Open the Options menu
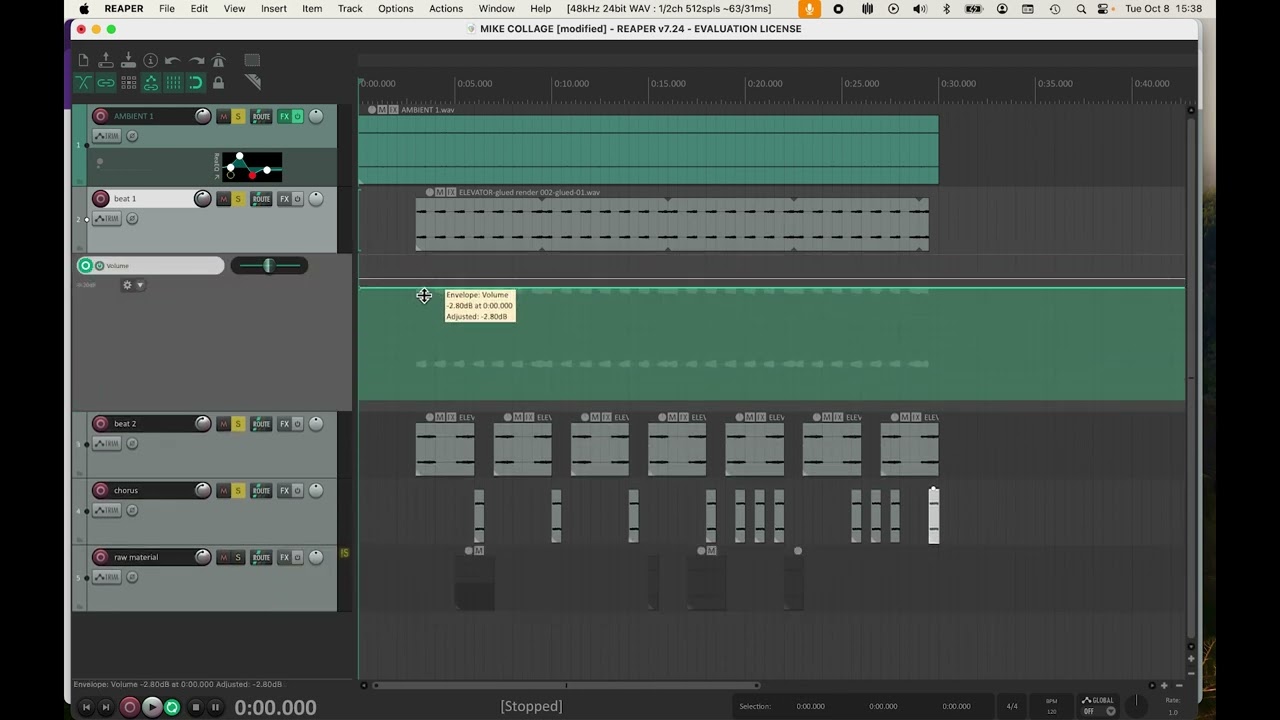 (x=396, y=9)
